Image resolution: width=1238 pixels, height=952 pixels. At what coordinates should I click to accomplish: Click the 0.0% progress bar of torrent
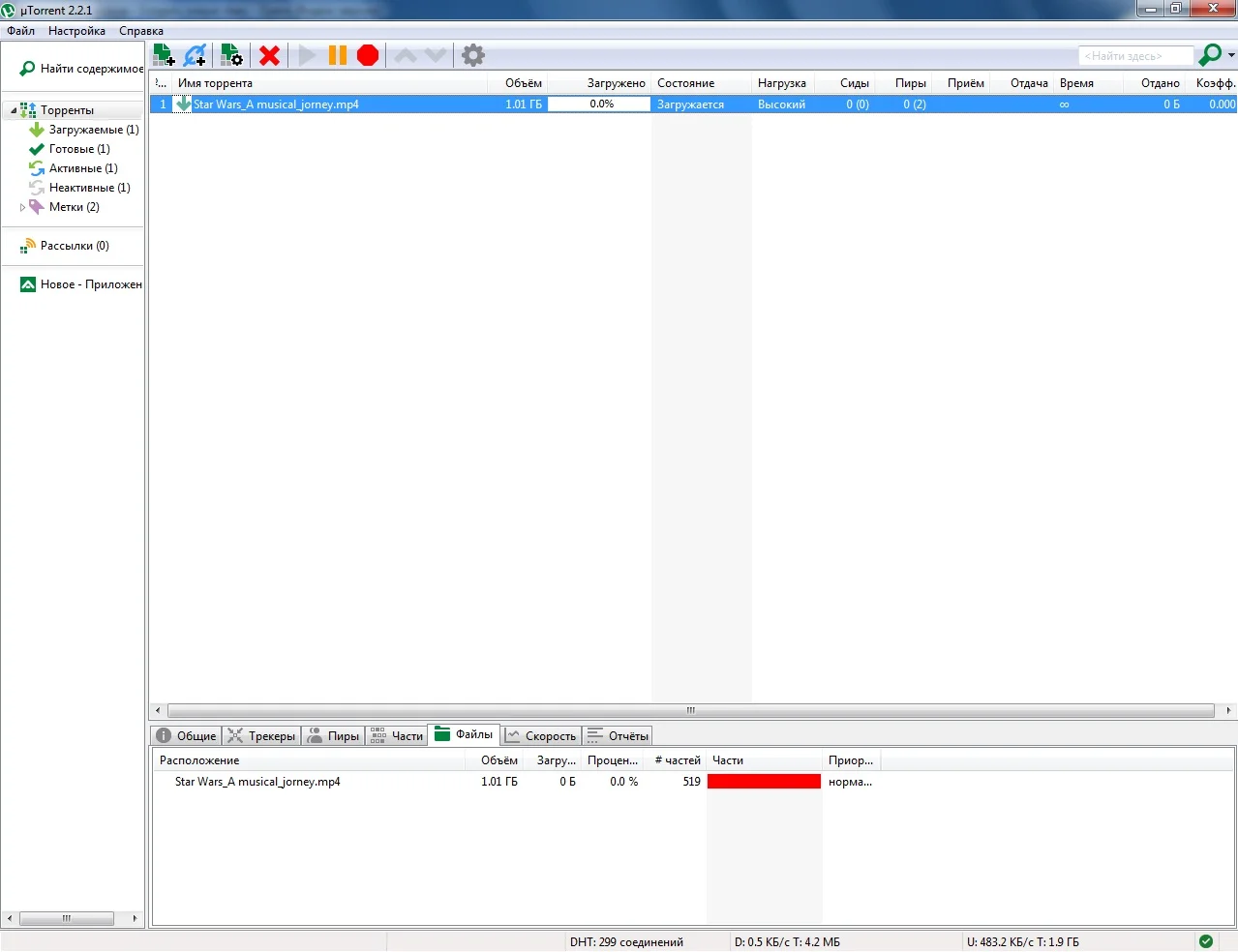pyautogui.click(x=599, y=104)
